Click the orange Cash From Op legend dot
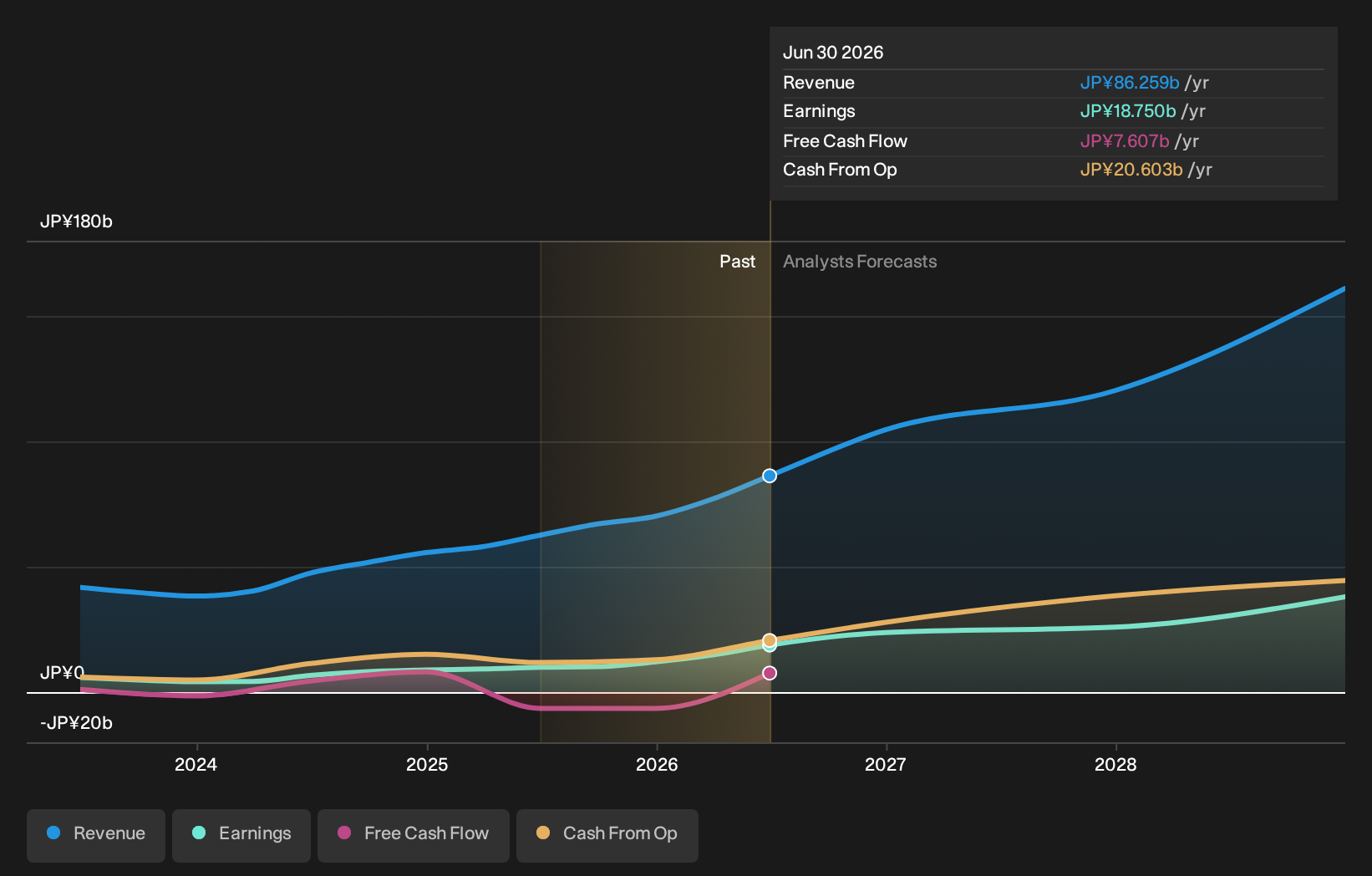The height and width of the screenshot is (876, 1372). point(543,833)
